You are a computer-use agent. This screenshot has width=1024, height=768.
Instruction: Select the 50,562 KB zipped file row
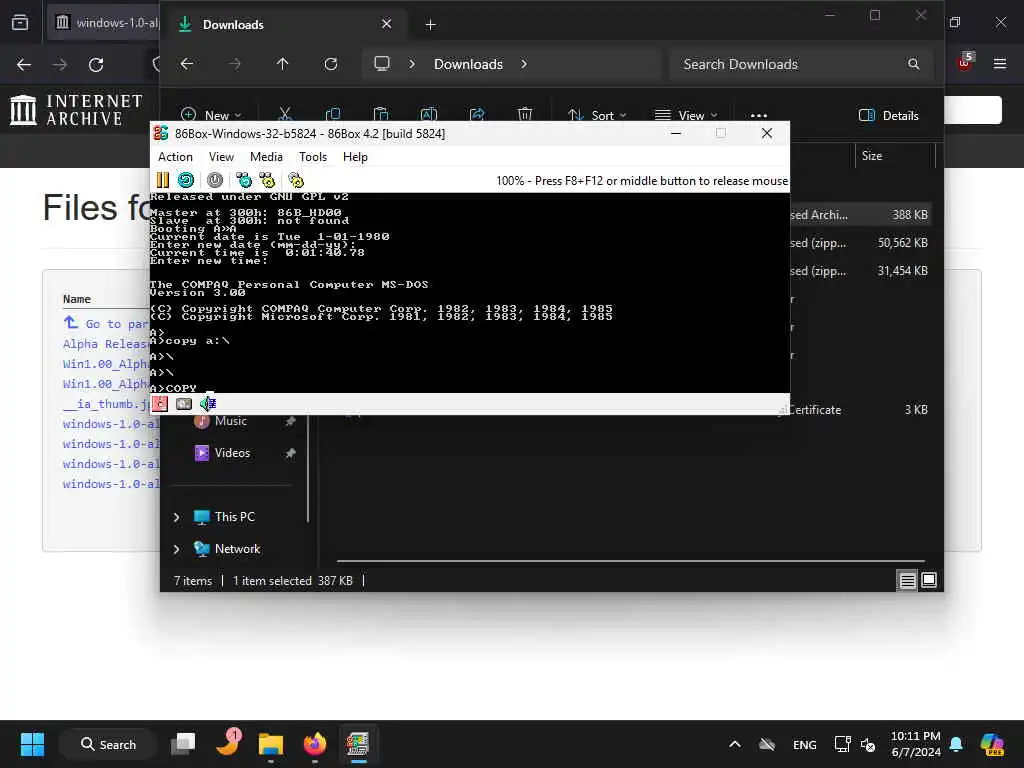pyautogui.click(x=859, y=243)
